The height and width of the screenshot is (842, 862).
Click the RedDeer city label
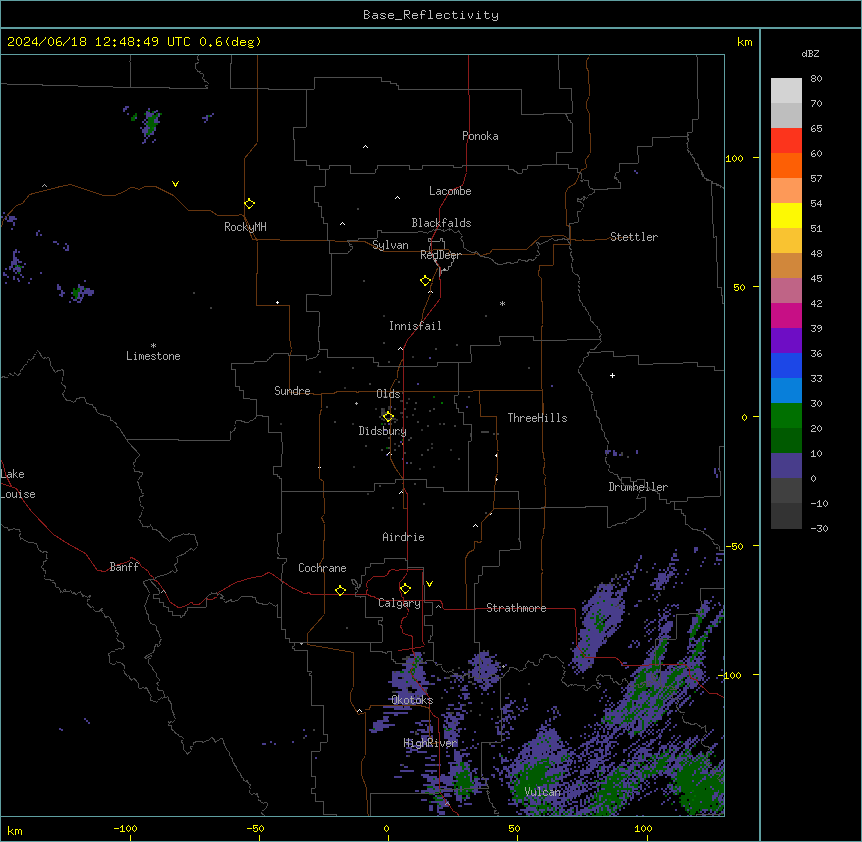point(440,255)
